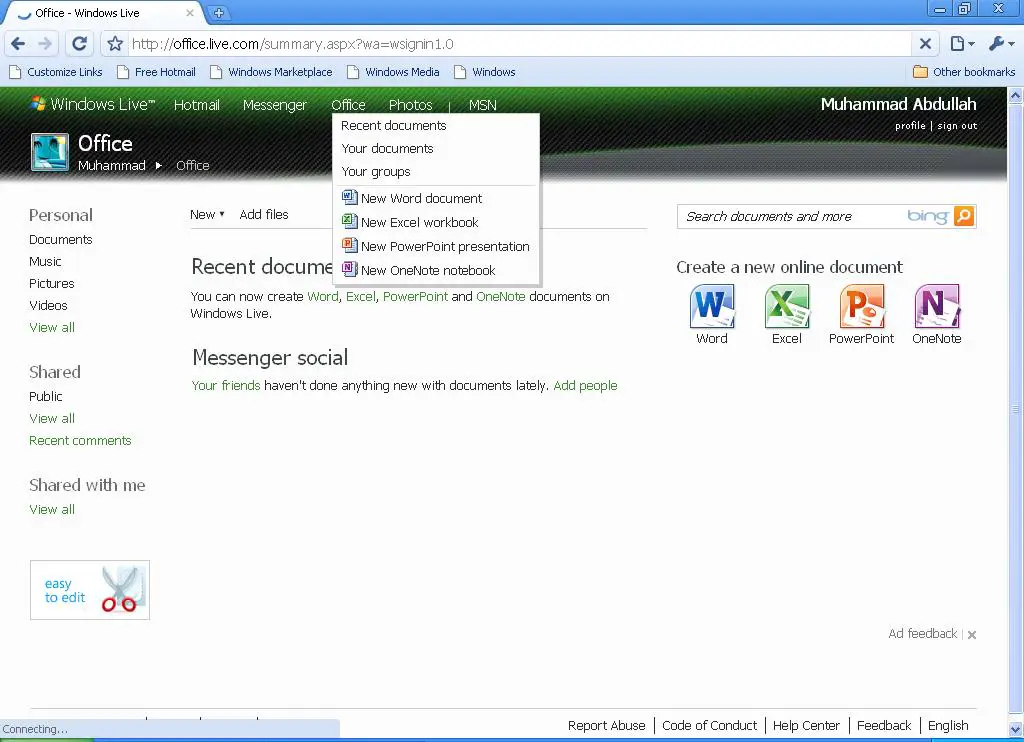Open Hotmail from the Windows Live header
Viewport: 1024px width, 742px height.
point(196,105)
